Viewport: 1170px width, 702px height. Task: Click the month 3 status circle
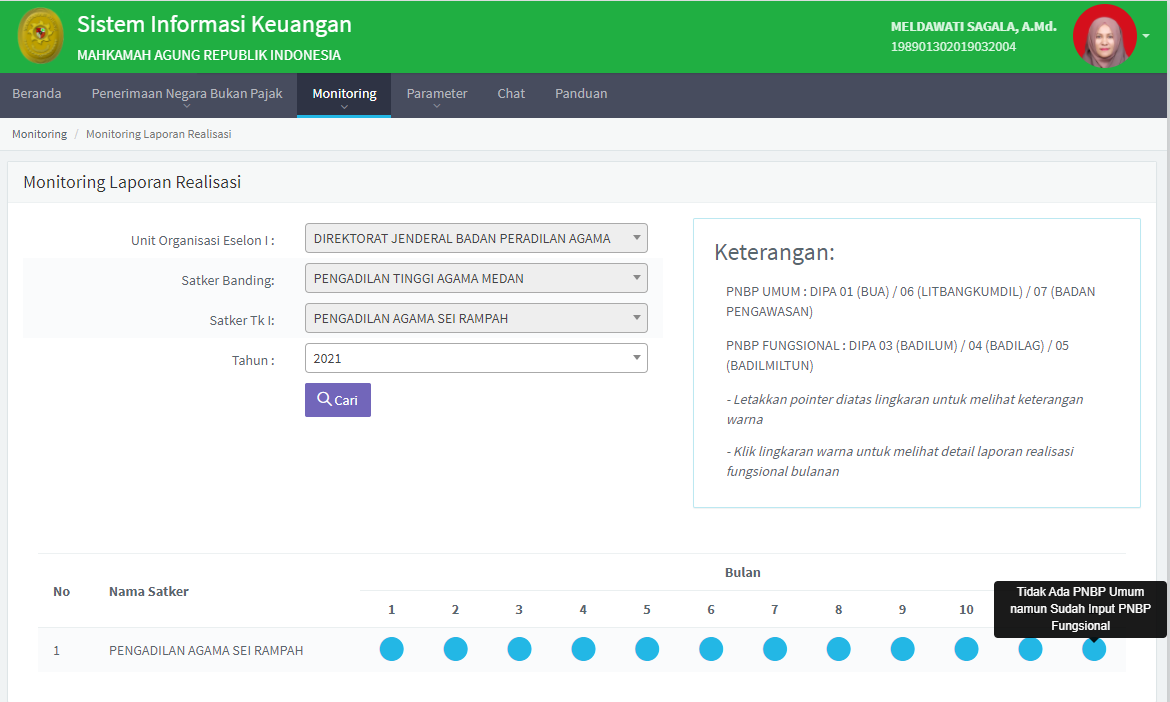(519, 649)
